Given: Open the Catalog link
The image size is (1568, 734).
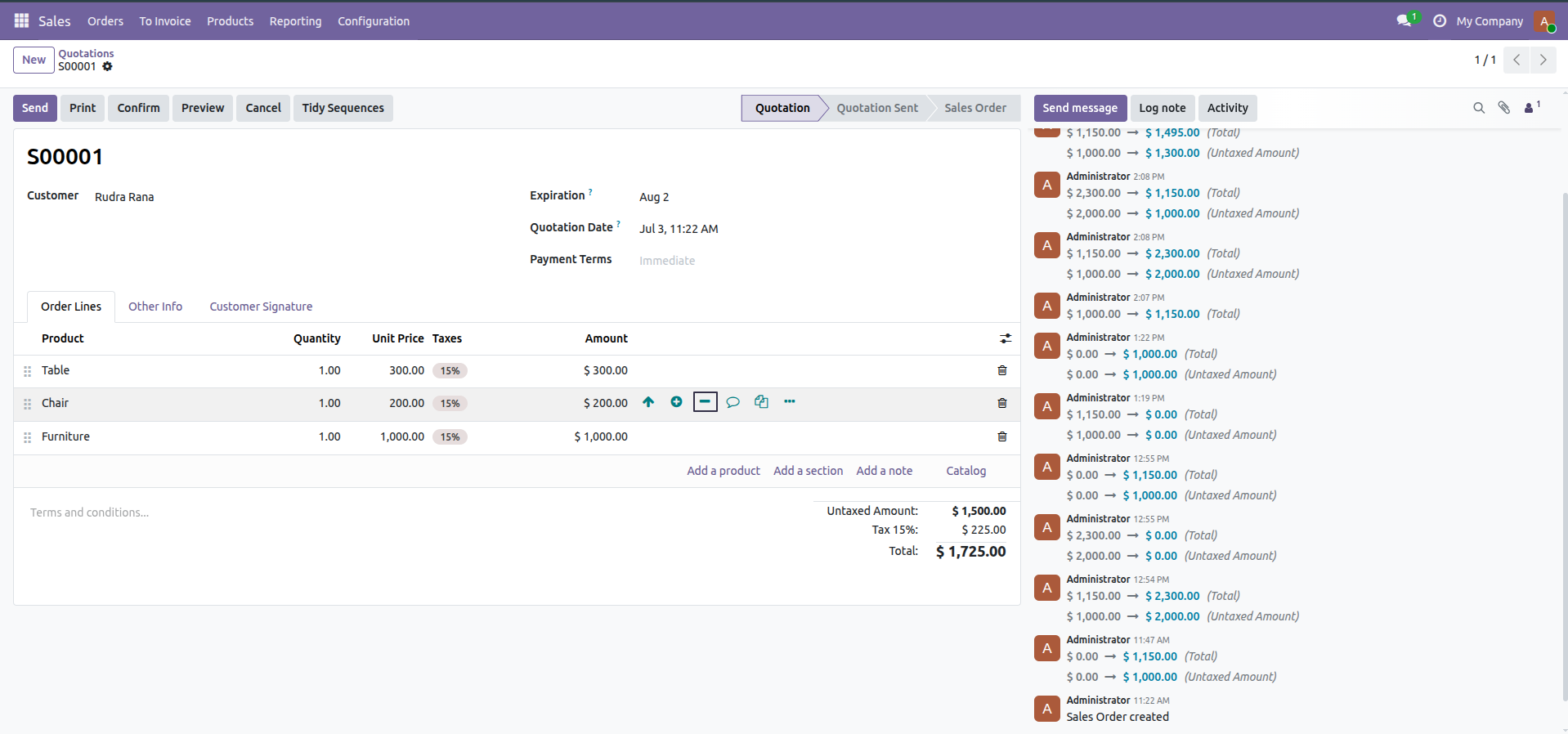Looking at the screenshot, I should tap(966, 471).
